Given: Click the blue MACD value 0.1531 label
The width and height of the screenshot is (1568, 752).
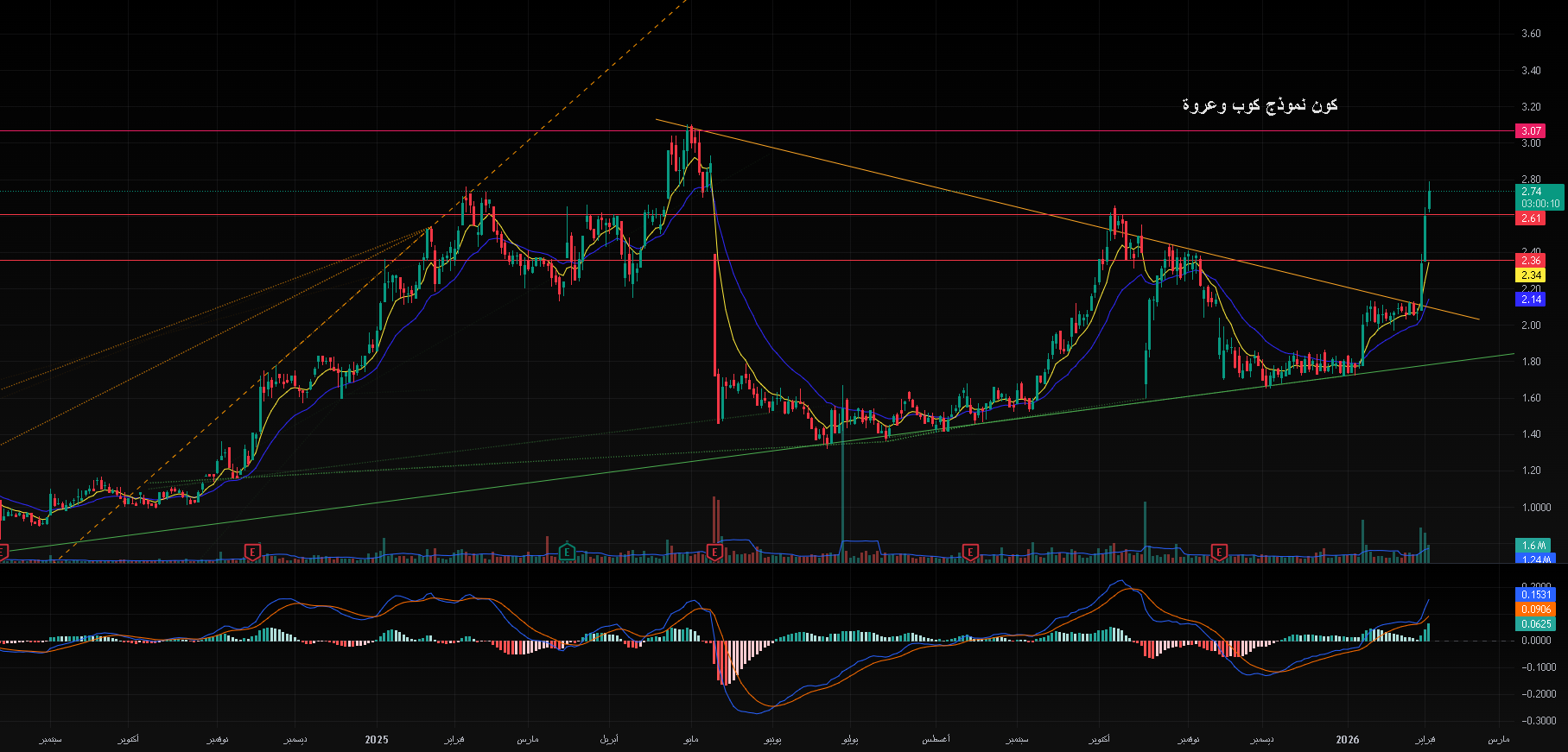Looking at the screenshot, I should click(1535, 595).
